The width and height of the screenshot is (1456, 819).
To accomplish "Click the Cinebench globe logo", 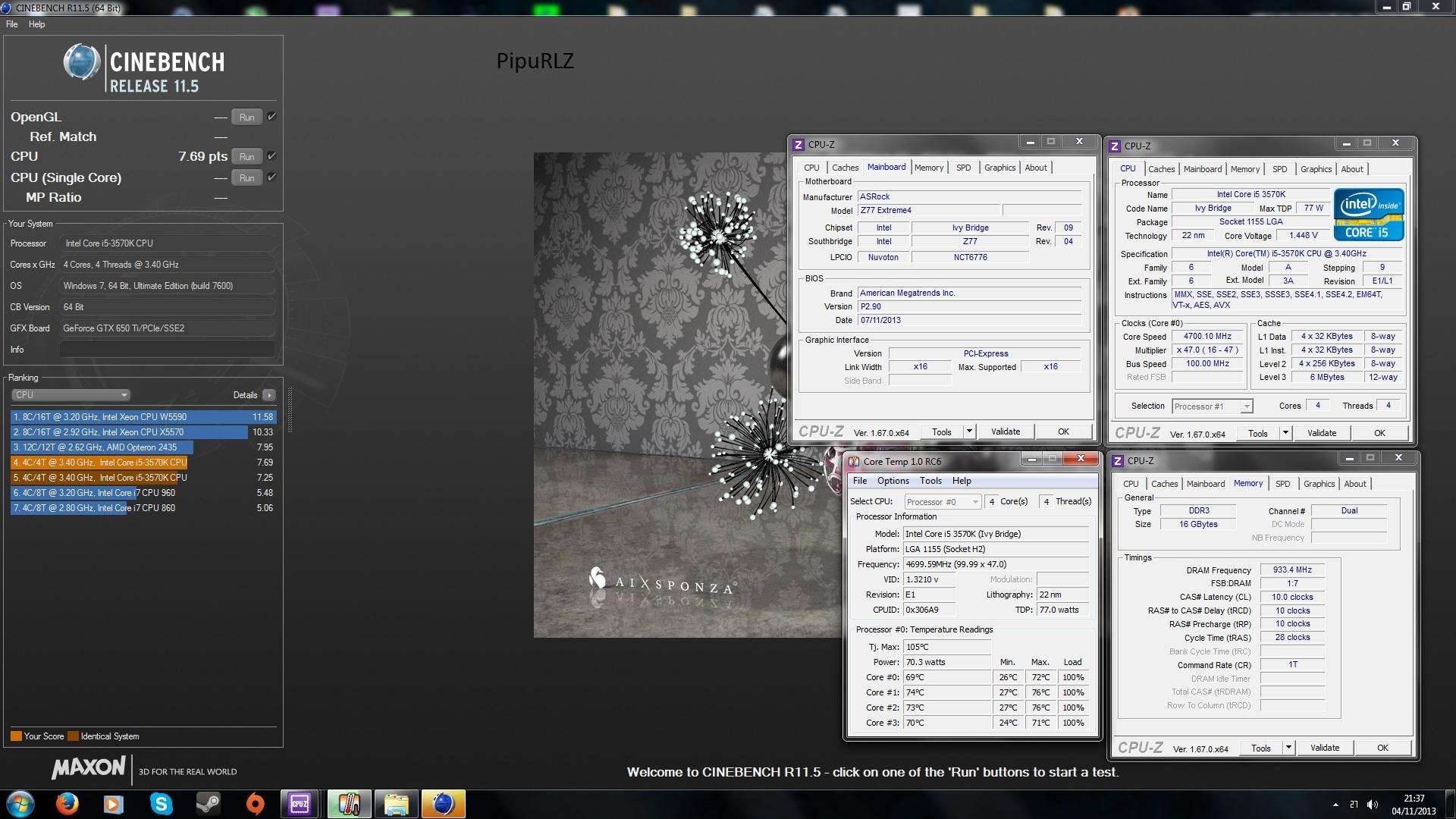I will coord(82,62).
